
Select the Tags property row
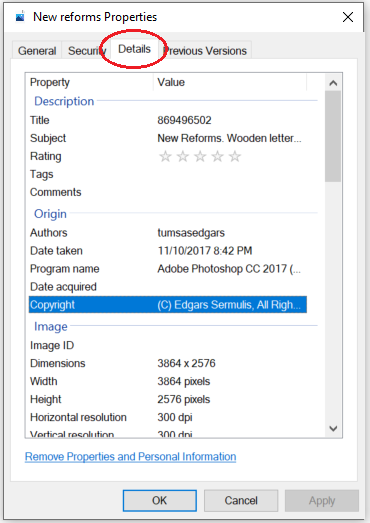tap(168, 174)
